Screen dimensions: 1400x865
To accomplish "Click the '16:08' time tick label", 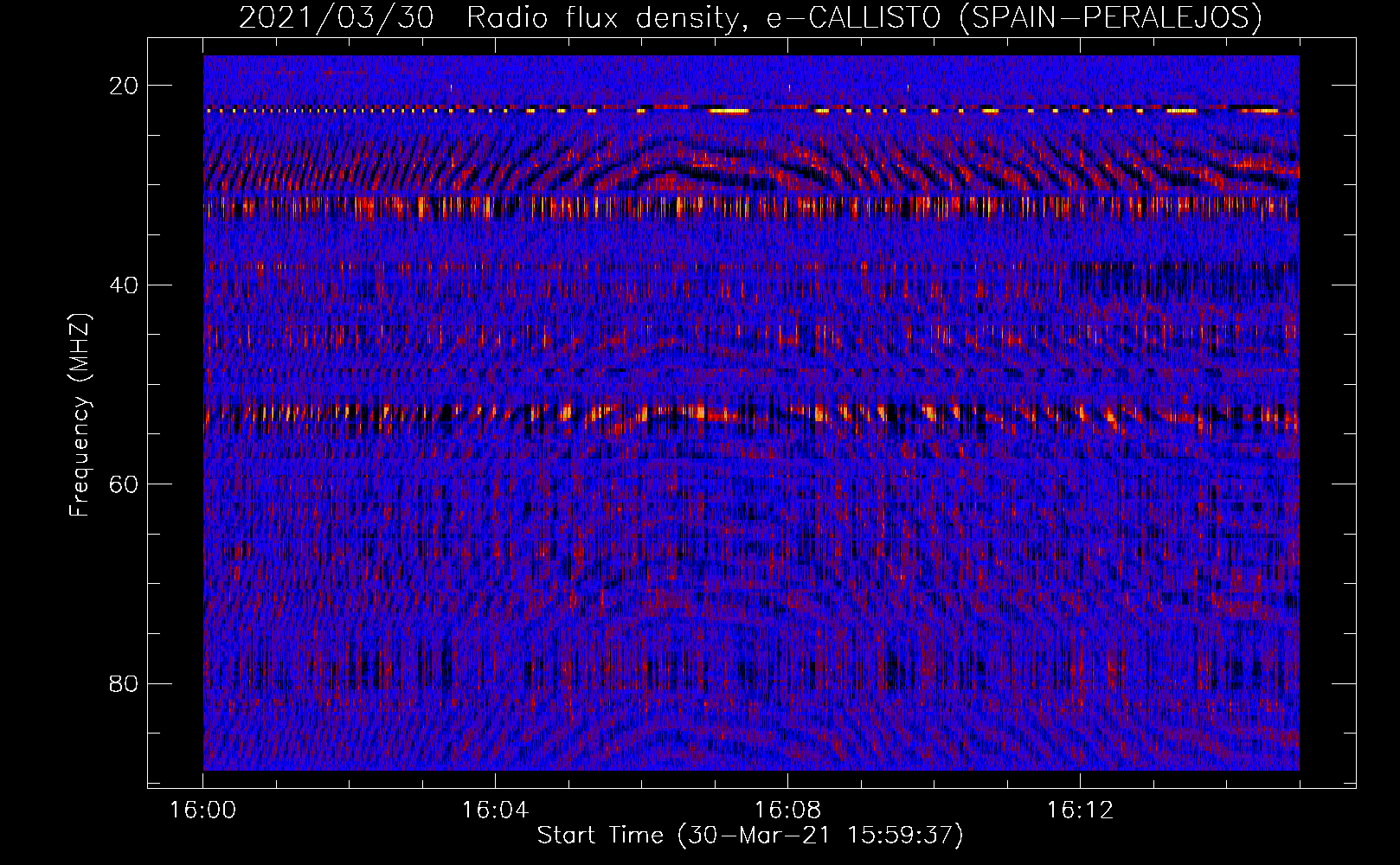I will pos(787,811).
